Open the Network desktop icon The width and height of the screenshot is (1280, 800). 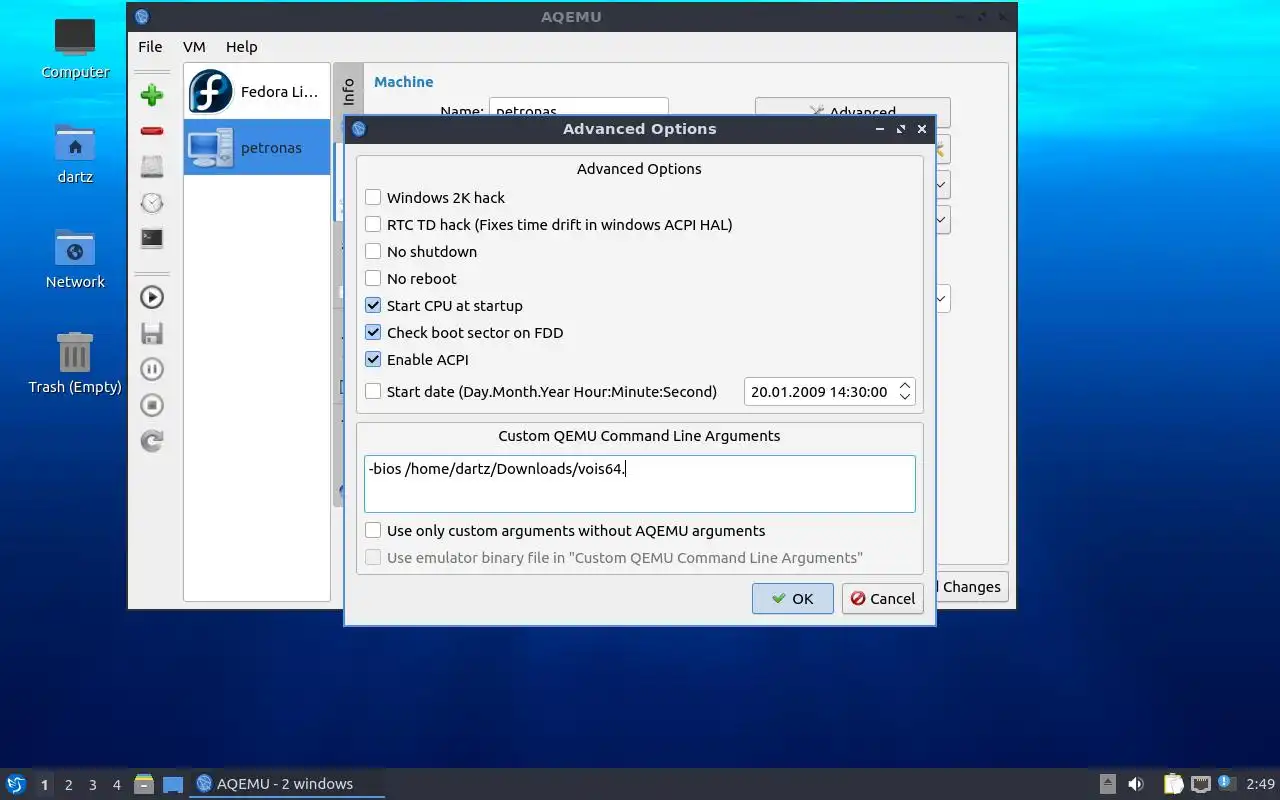click(x=75, y=259)
